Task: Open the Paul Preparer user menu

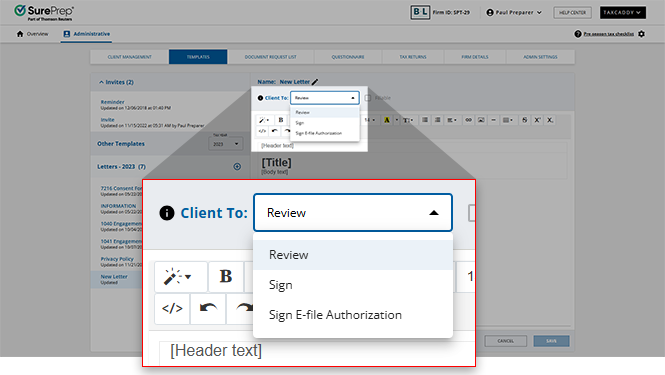Action: 514,13
